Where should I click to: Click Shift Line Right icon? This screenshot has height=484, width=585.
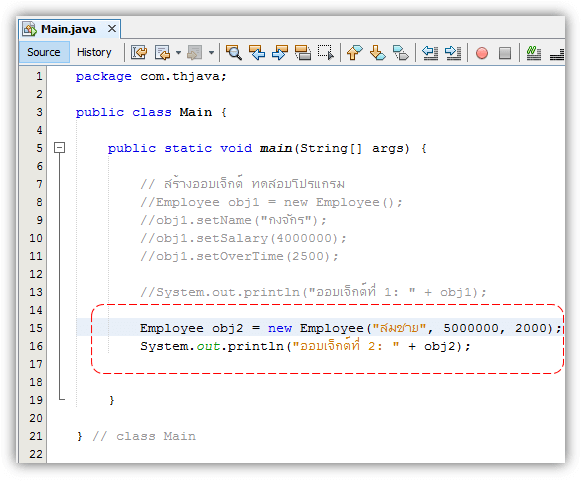[x=453, y=52]
